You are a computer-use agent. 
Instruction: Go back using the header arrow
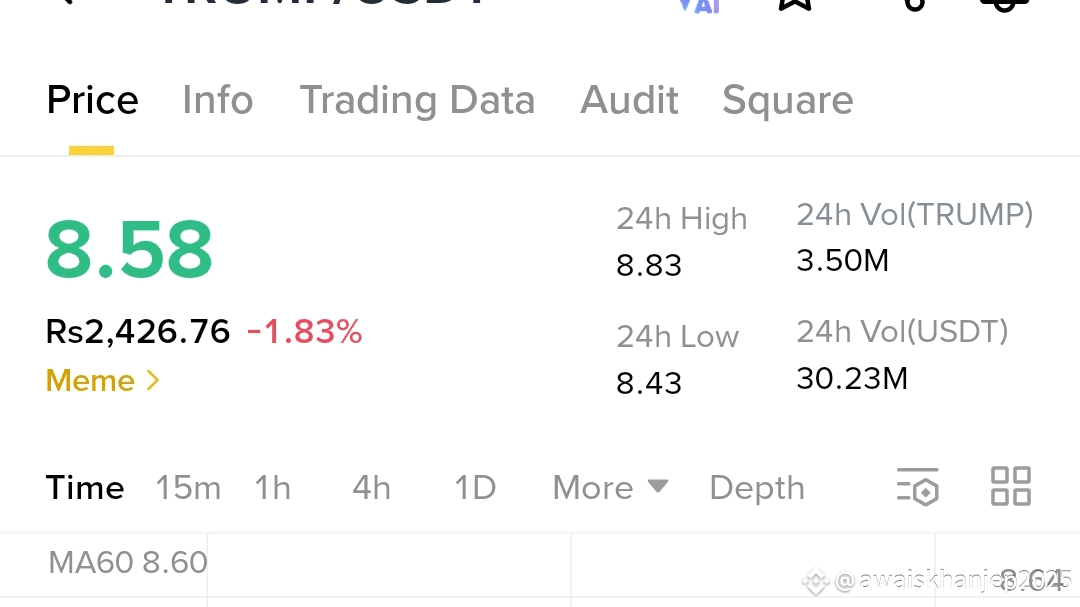click(x=65, y=3)
